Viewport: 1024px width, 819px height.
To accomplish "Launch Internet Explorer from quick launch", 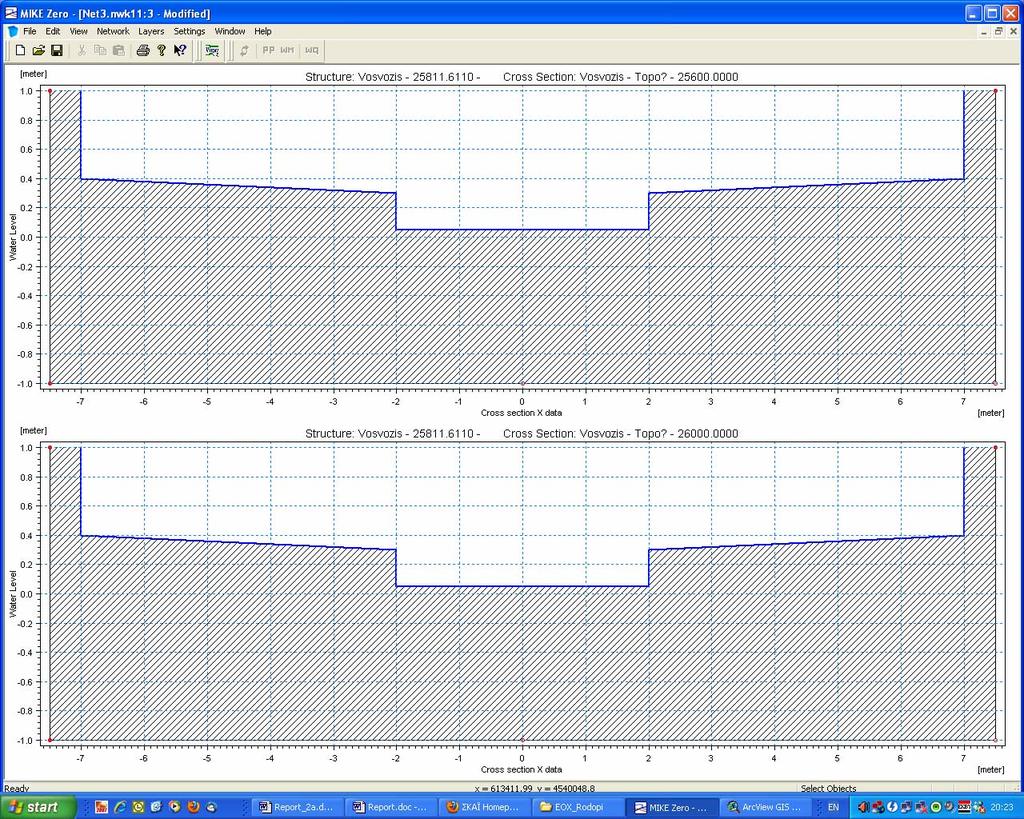I will tap(120, 807).
